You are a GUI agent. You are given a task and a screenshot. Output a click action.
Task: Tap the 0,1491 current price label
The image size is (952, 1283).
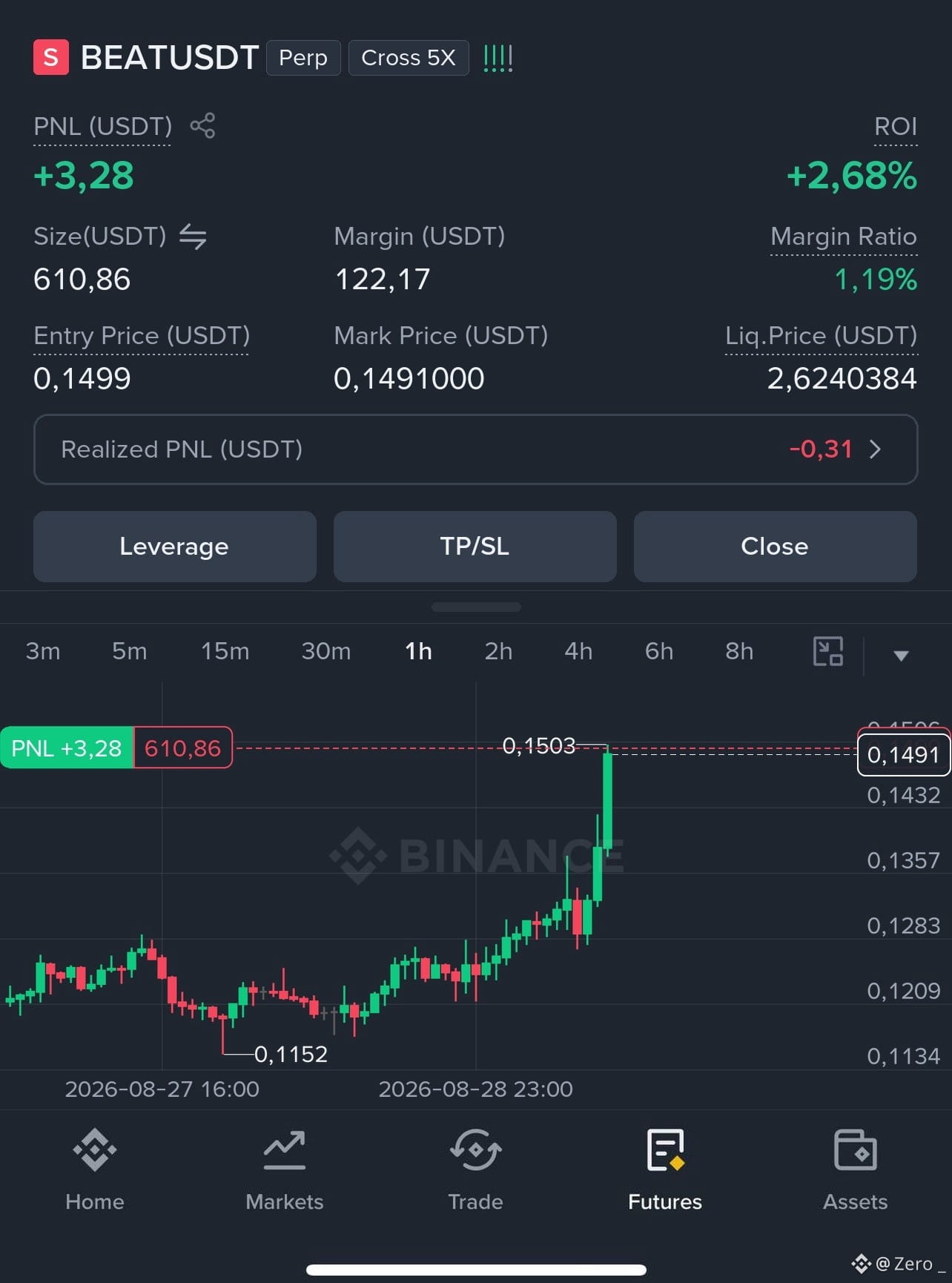coord(904,755)
